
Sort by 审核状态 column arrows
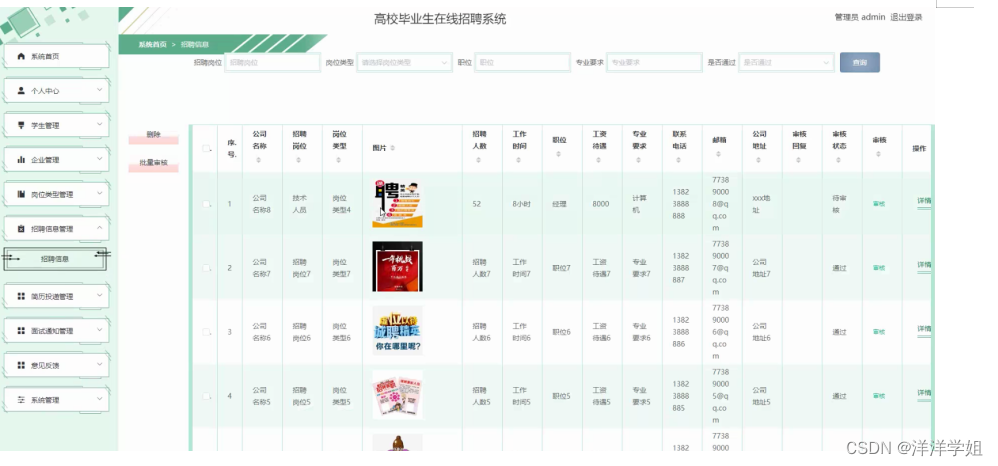[839, 160]
